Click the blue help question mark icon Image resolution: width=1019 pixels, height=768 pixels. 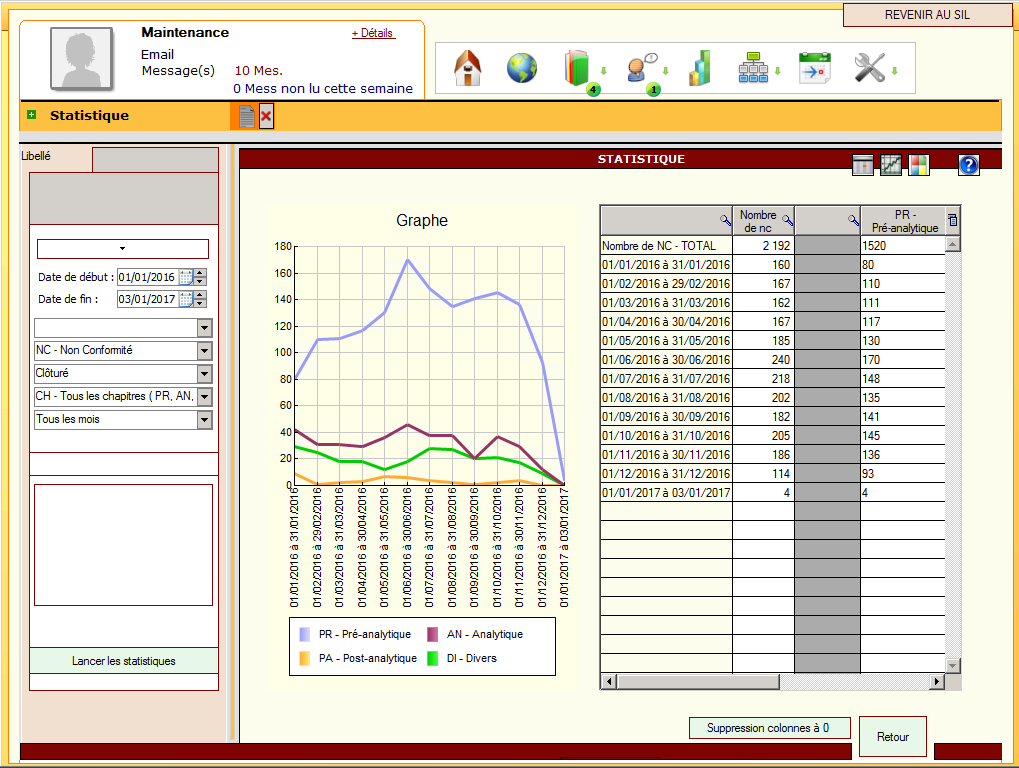click(968, 166)
